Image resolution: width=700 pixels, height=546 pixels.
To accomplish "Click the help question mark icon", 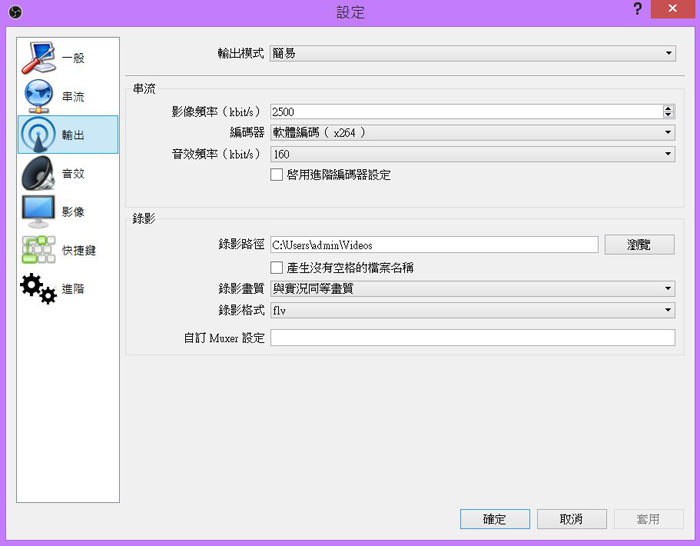I will 638,9.
